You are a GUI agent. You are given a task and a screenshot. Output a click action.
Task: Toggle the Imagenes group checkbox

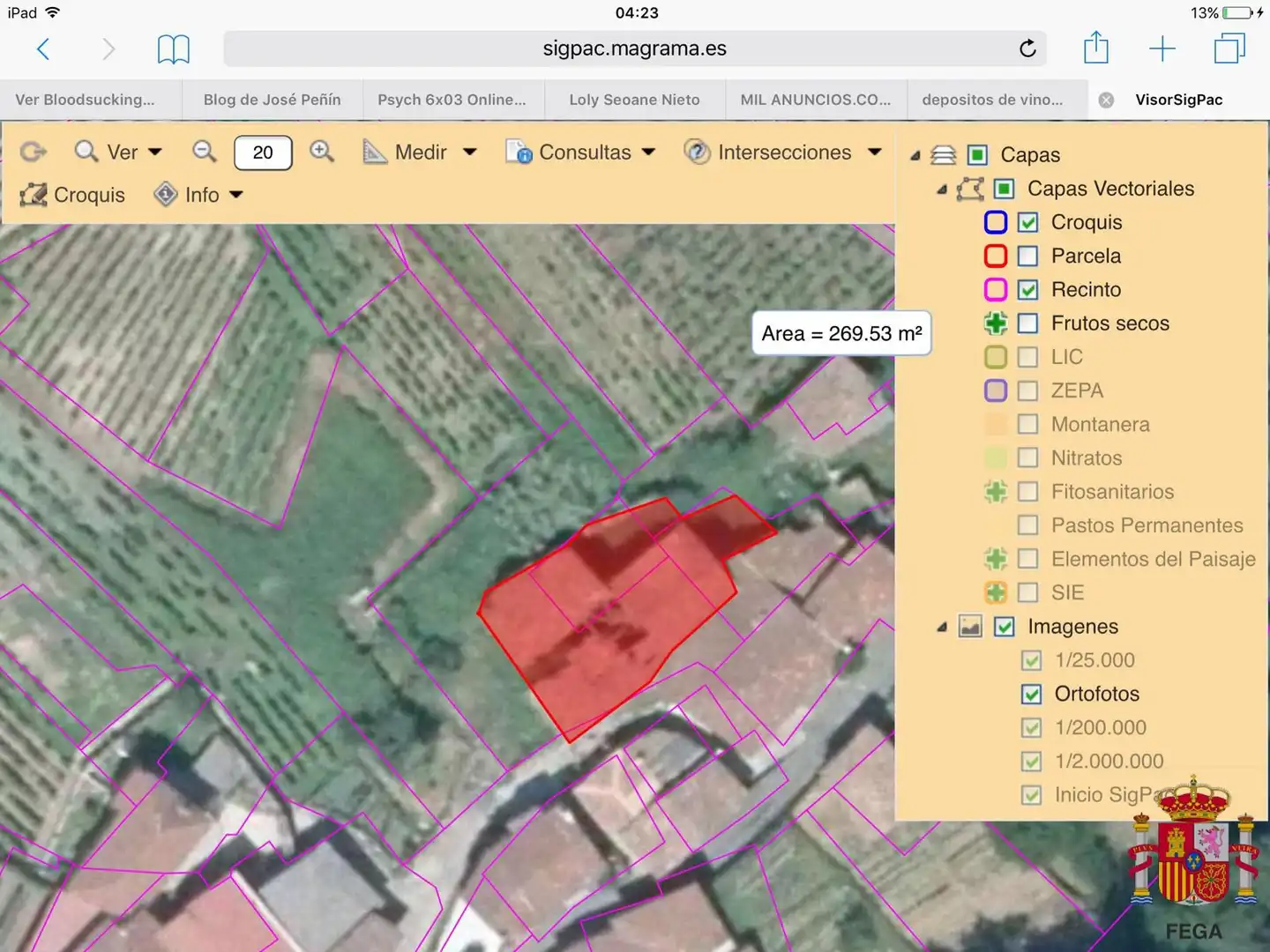[x=1004, y=627]
